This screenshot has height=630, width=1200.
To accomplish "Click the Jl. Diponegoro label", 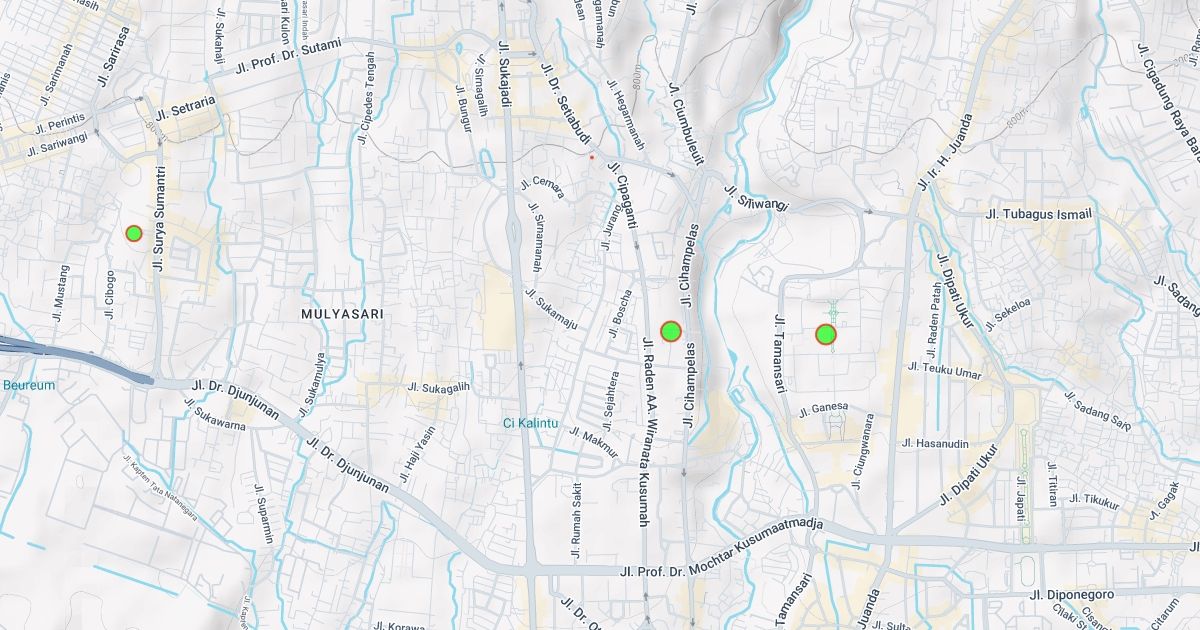I will coord(1071,594).
